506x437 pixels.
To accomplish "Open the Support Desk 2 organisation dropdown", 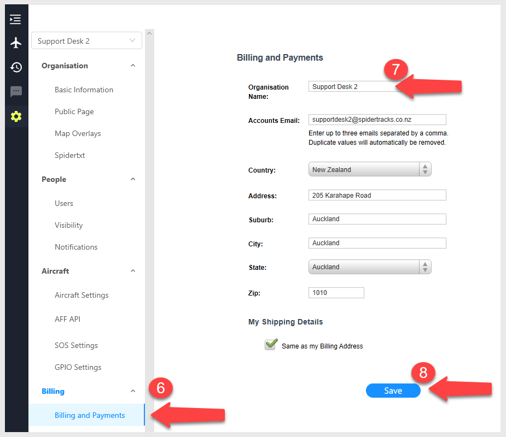I will coord(87,41).
